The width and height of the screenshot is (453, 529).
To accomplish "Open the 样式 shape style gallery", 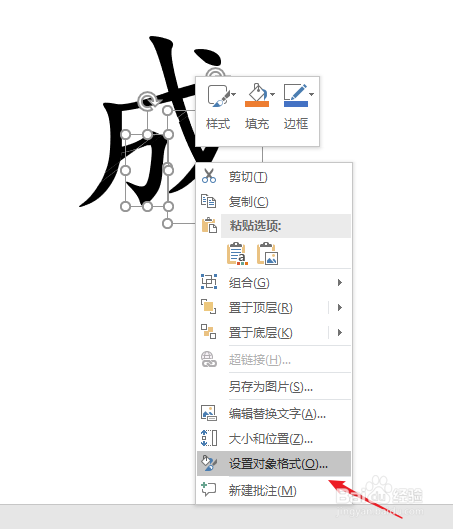I will click(x=218, y=107).
